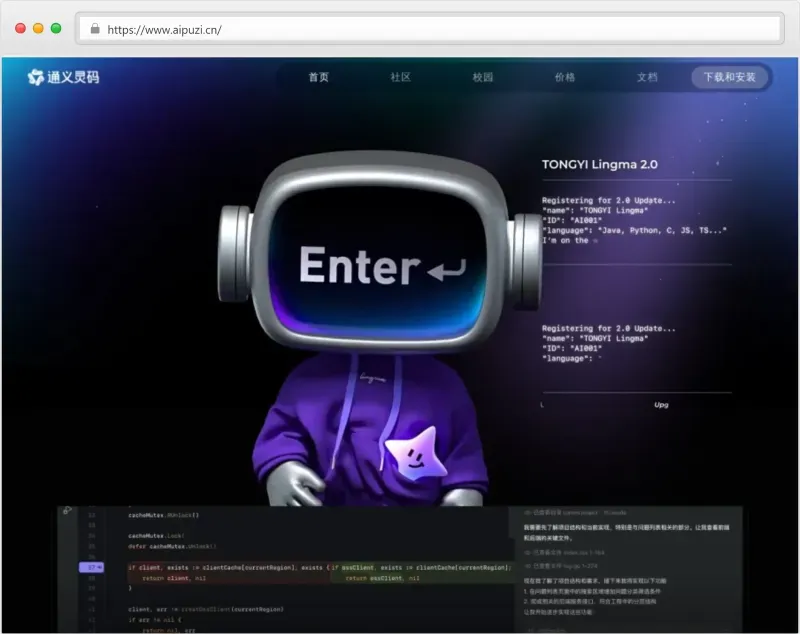Open the 校园 nav item
This screenshot has height=634, width=800.
(483, 77)
